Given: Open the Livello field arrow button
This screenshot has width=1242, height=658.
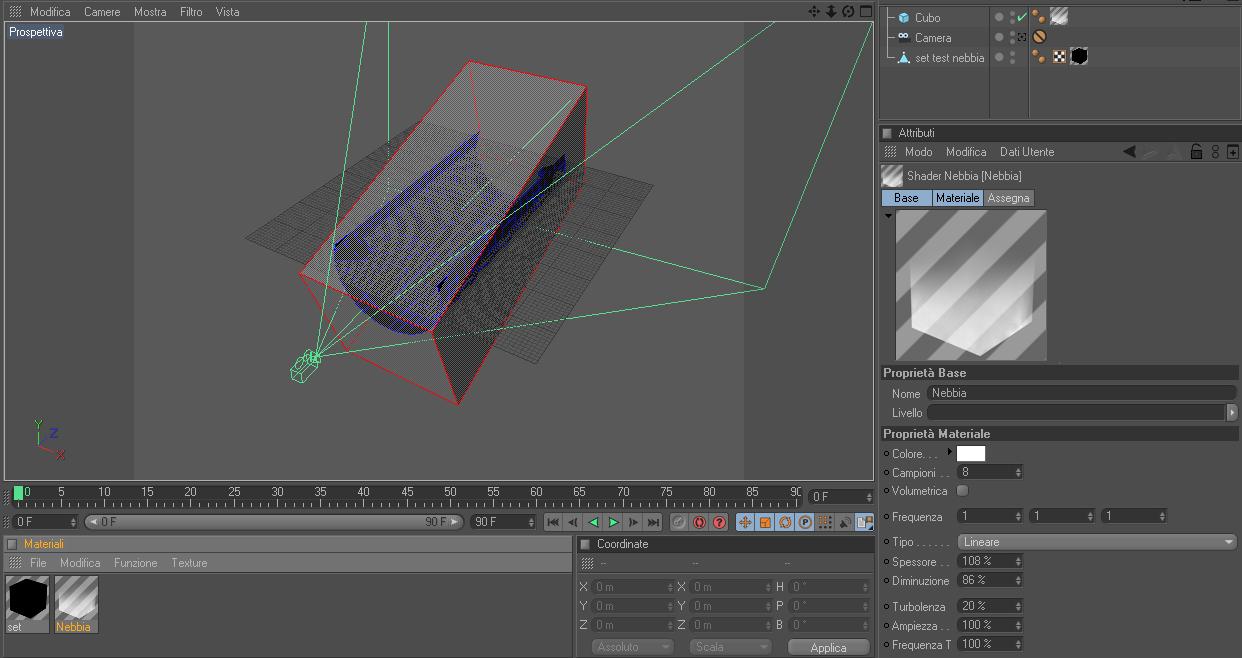Looking at the screenshot, I should 1232,412.
